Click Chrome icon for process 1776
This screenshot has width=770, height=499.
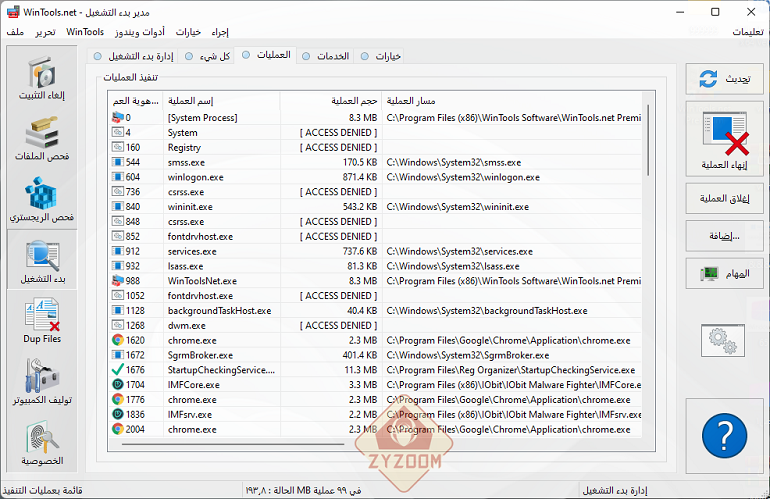[x=117, y=399]
